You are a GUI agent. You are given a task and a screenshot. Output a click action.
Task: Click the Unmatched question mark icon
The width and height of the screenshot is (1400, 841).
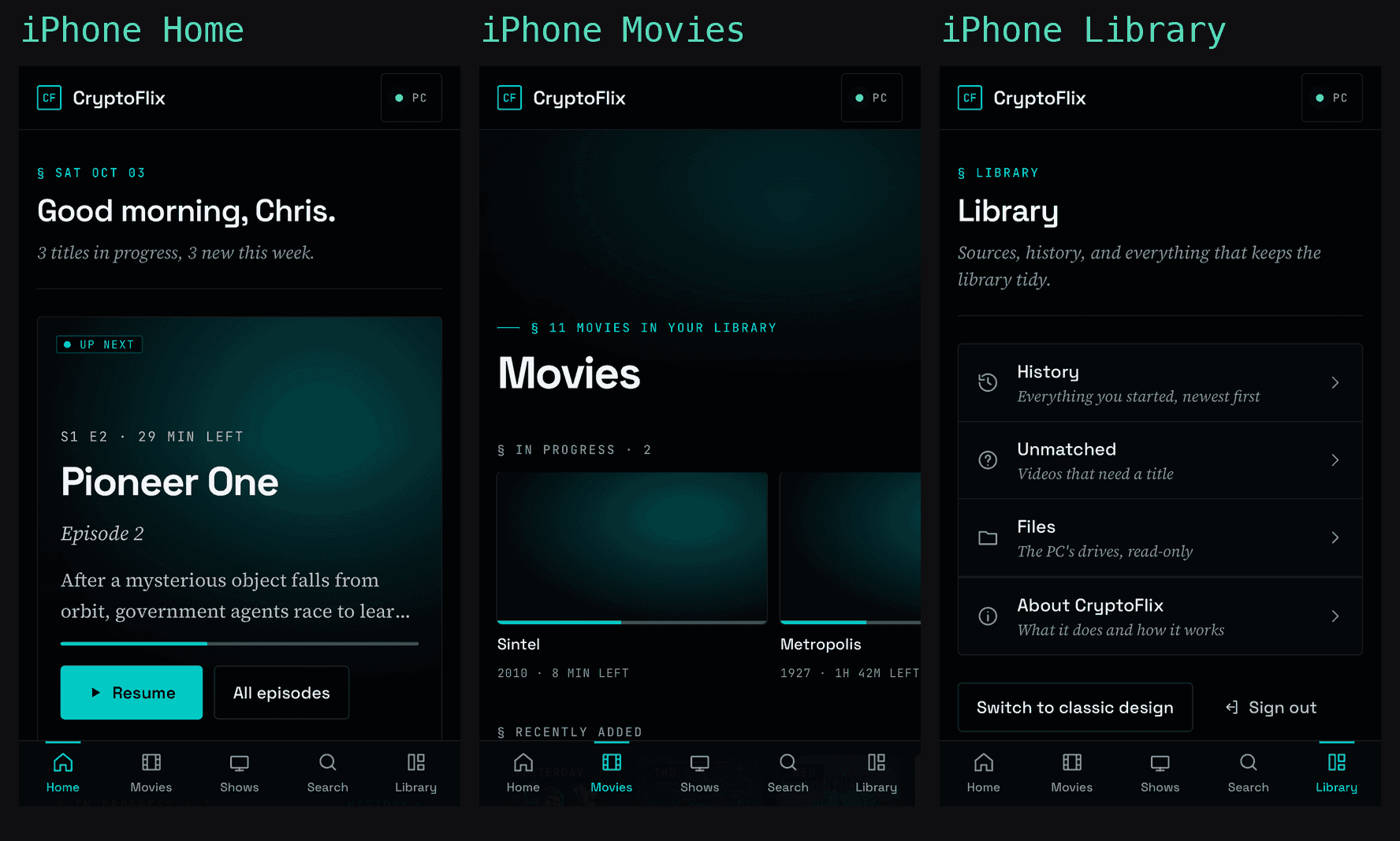988,460
